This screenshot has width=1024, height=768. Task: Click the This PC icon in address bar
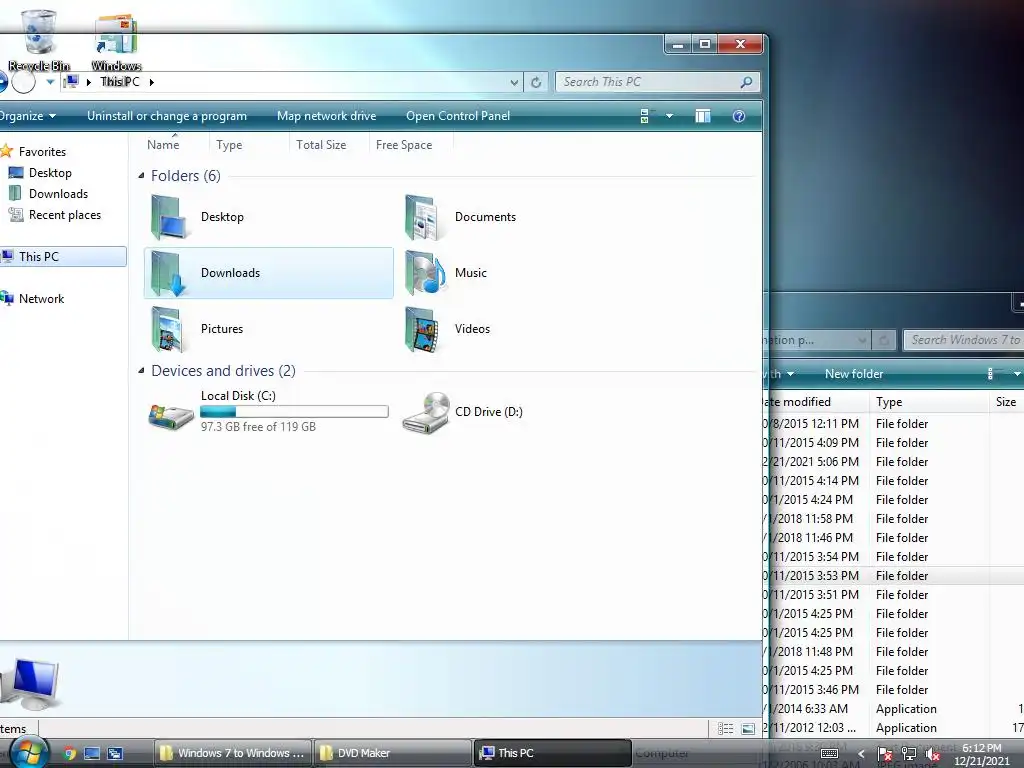click(x=71, y=82)
